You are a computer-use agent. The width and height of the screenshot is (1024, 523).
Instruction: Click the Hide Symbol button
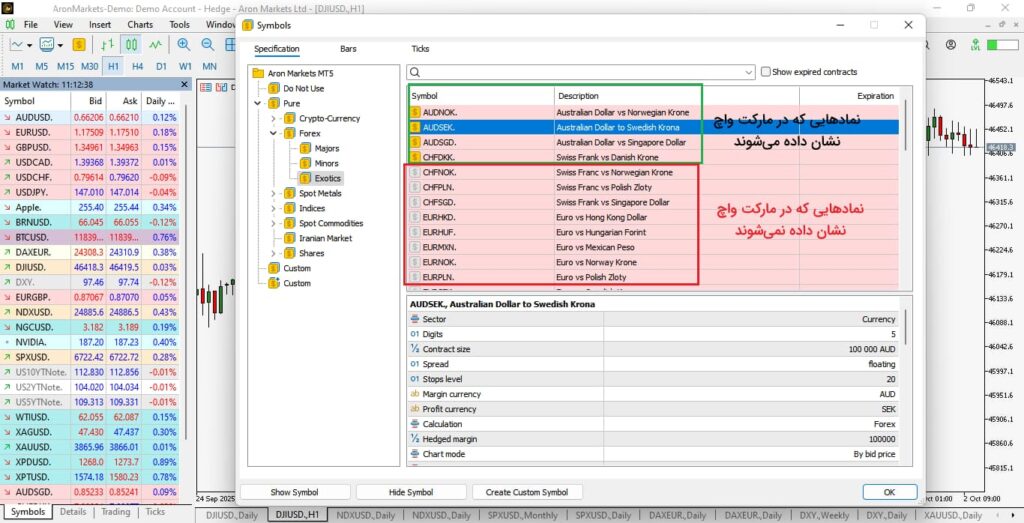pos(410,492)
